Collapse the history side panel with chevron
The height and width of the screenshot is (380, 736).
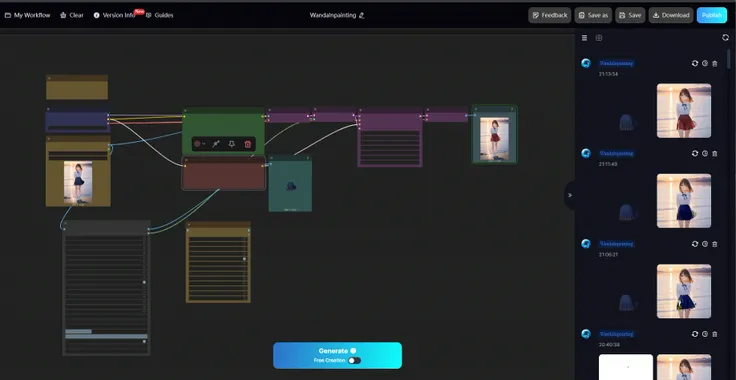570,195
